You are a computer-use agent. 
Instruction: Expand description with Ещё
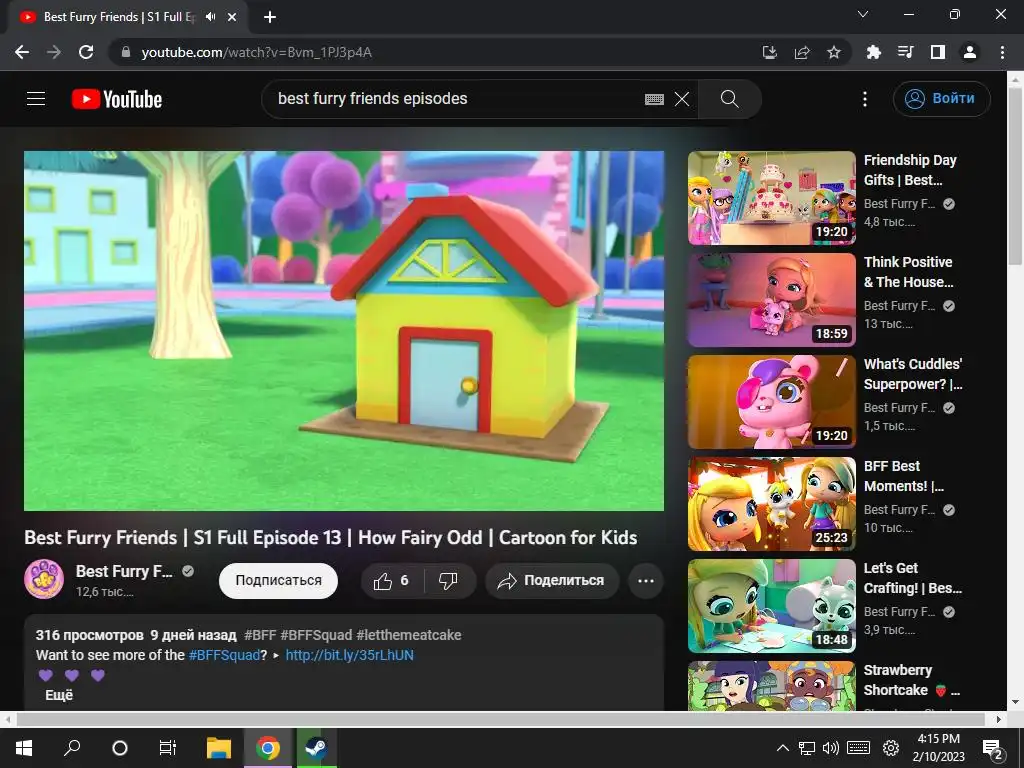(59, 695)
